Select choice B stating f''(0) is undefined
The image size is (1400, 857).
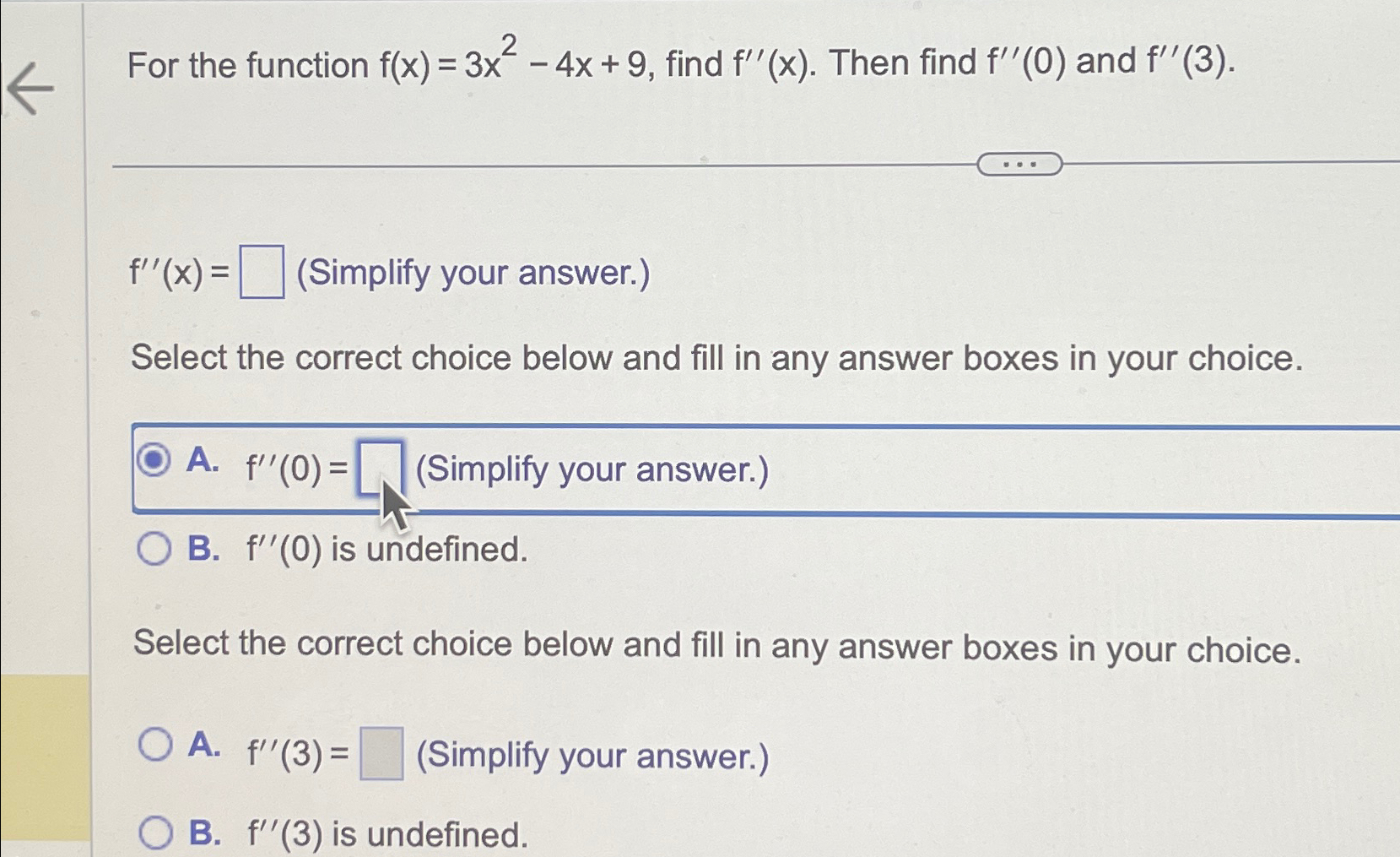[154, 549]
